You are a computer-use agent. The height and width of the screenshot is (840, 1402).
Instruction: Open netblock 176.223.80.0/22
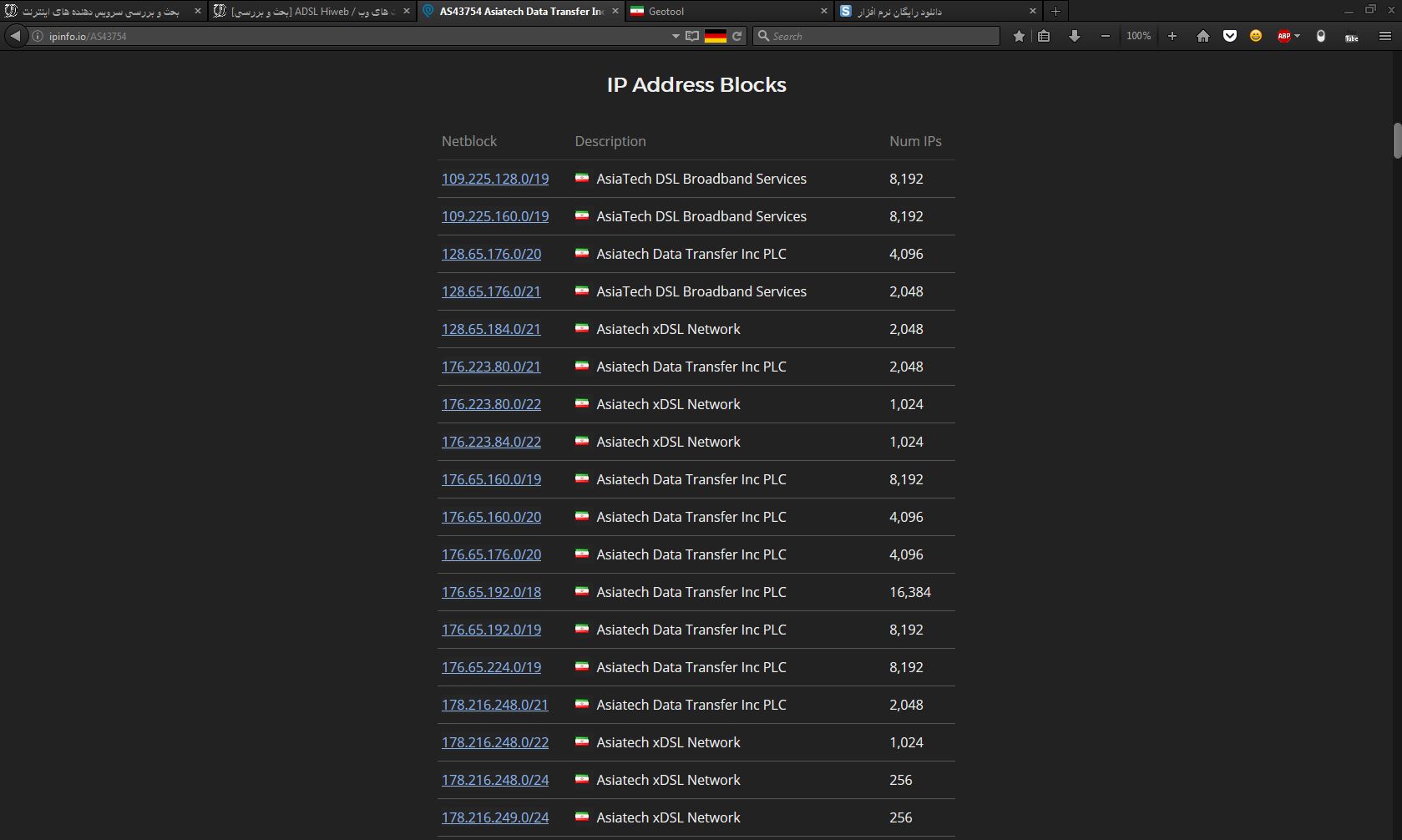(x=491, y=404)
